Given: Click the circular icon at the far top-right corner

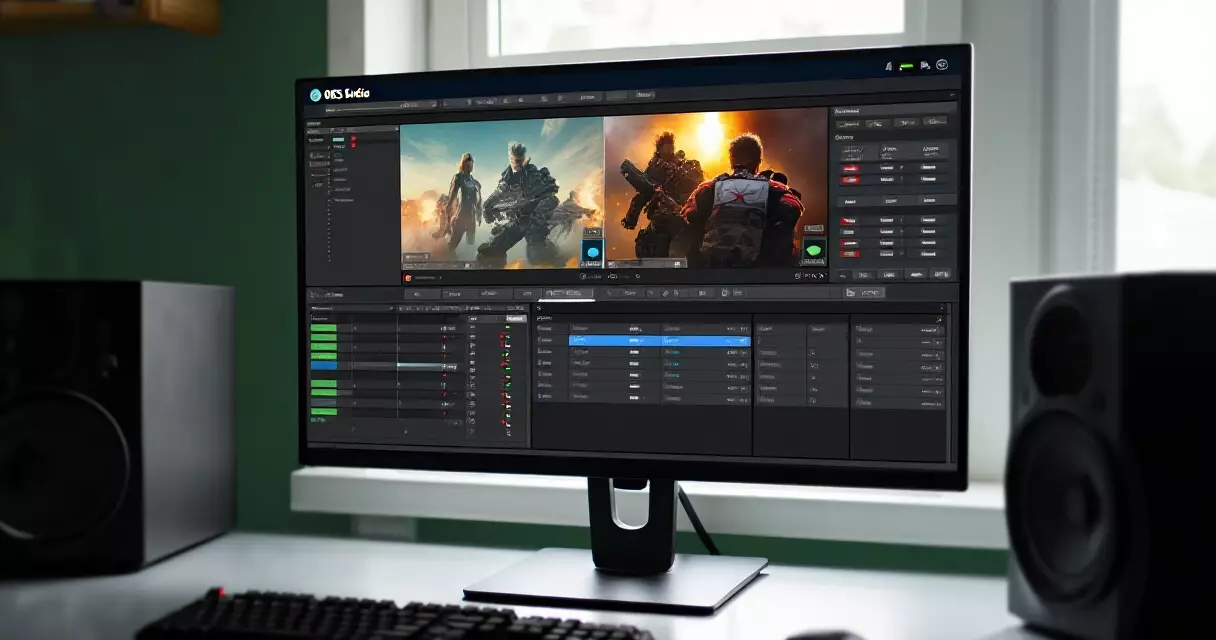Looking at the screenshot, I should coord(942,65).
